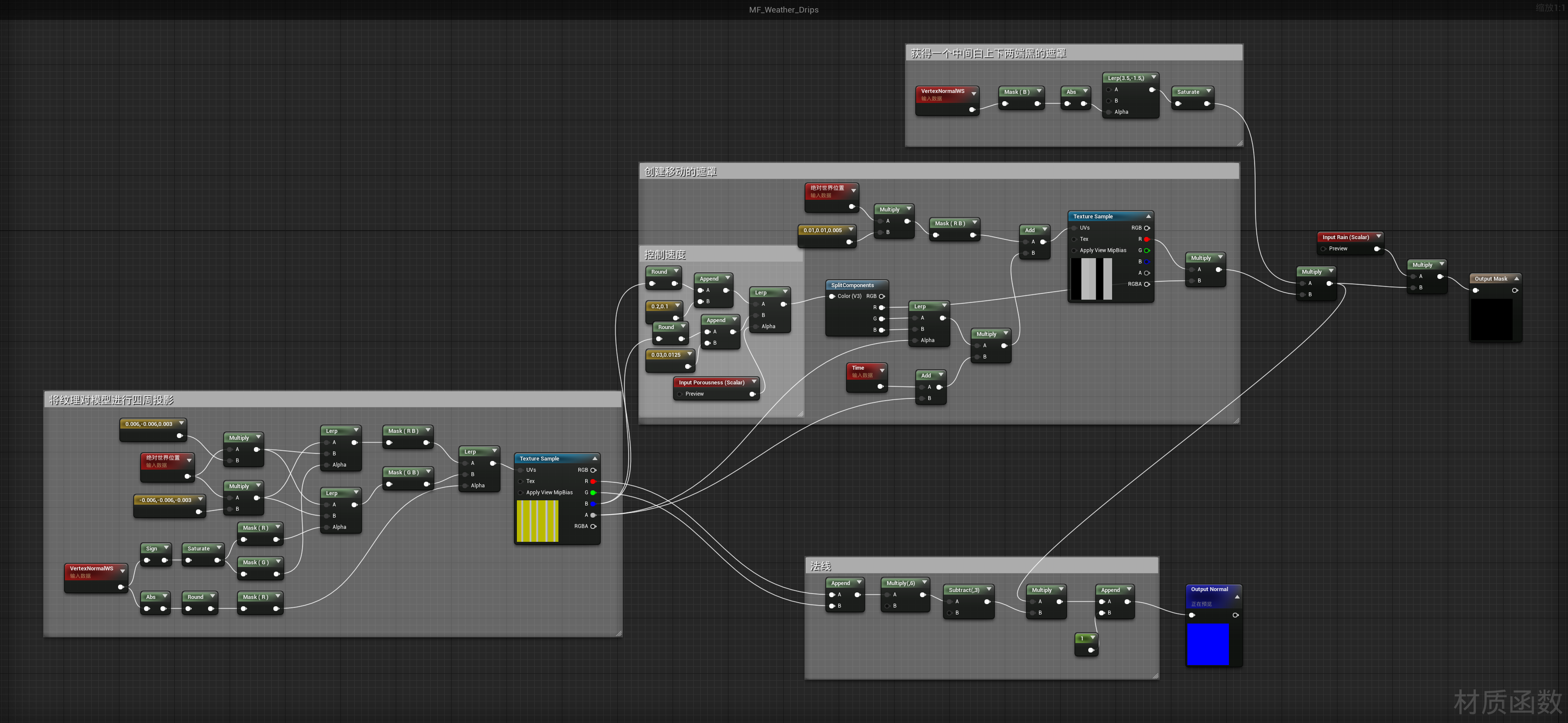Click the green G output pin on the grayscale Texture Sample

[1147, 251]
